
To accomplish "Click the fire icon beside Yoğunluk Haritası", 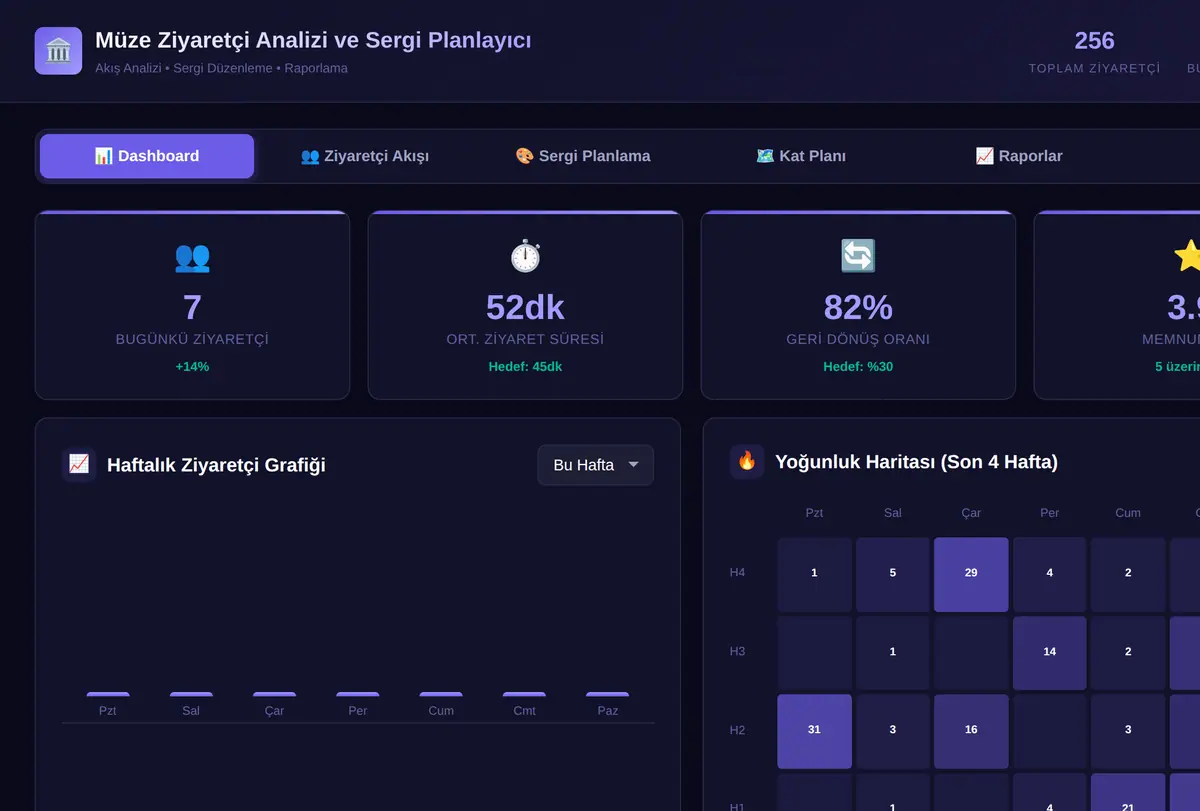I will point(747,461).
